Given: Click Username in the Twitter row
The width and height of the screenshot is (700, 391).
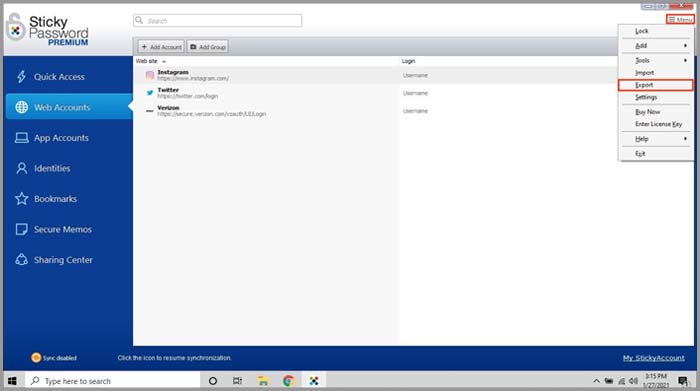Looking at the screenshot, I should click(x=415, y=93).
